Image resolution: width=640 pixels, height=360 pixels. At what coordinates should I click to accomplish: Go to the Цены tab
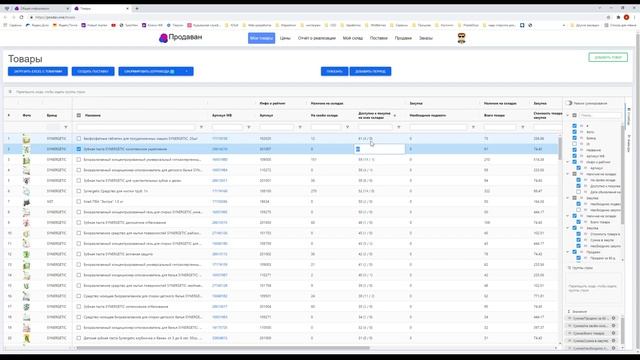pos(285,38)
